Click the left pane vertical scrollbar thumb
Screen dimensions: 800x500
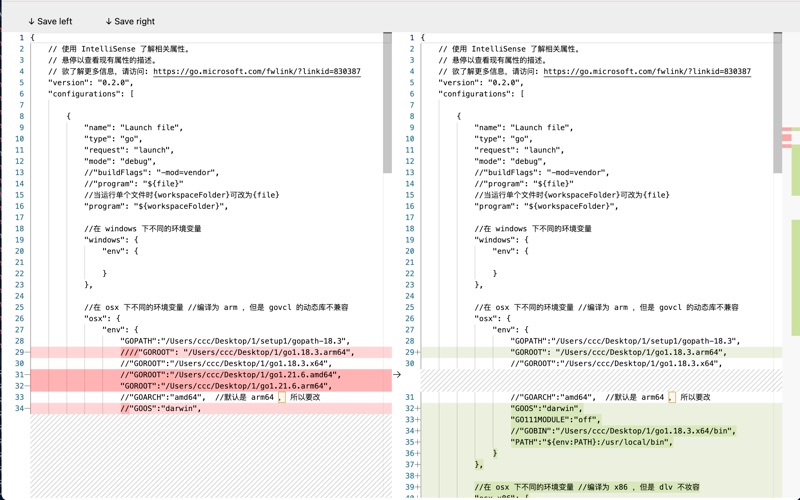[x=388, y=90]
